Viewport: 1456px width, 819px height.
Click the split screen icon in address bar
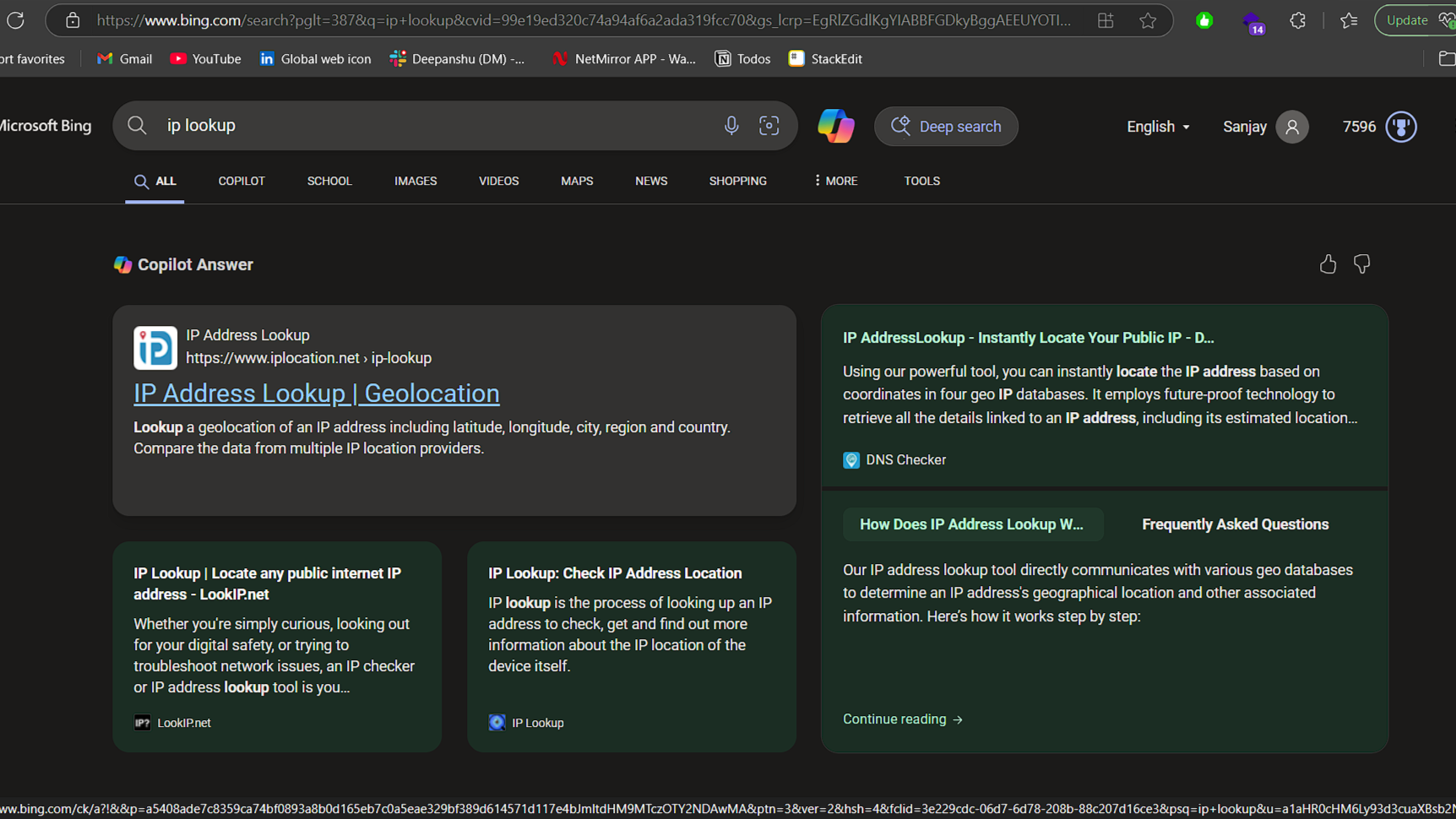pos(1106,20)
